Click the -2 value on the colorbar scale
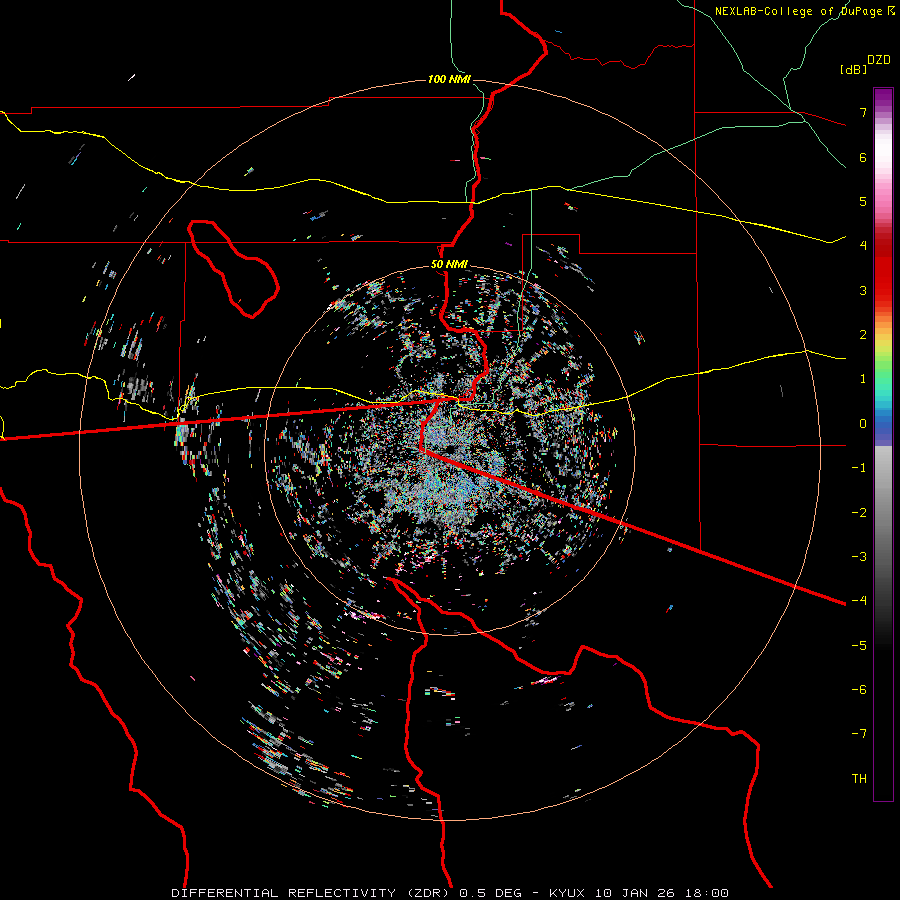 tap(859, 513)
